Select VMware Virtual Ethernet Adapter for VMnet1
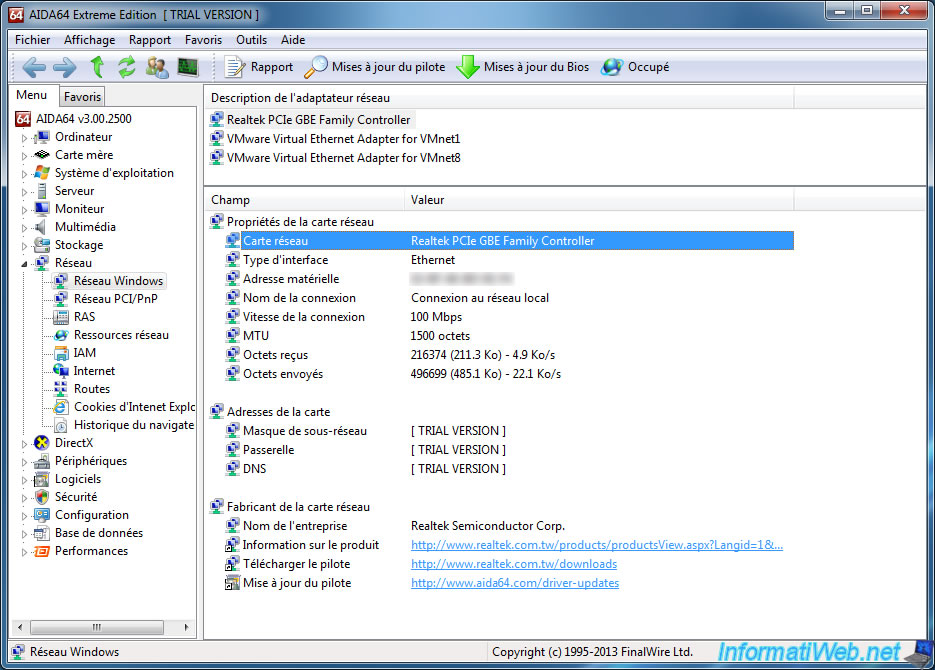The height and width of the screenshot is (670, 935). [343, 139]
